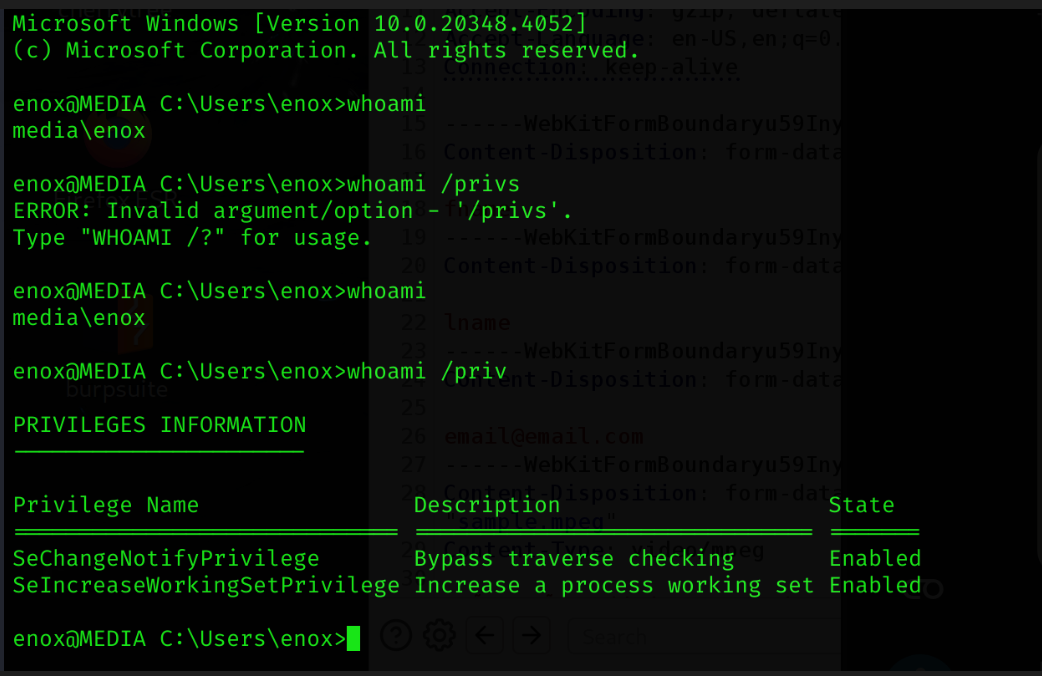The width and height of the screenshot is (1042, 676).
Task: Click '(c) Microsoft Corporation. All rights reserved.' text
Action: [326, 51]
